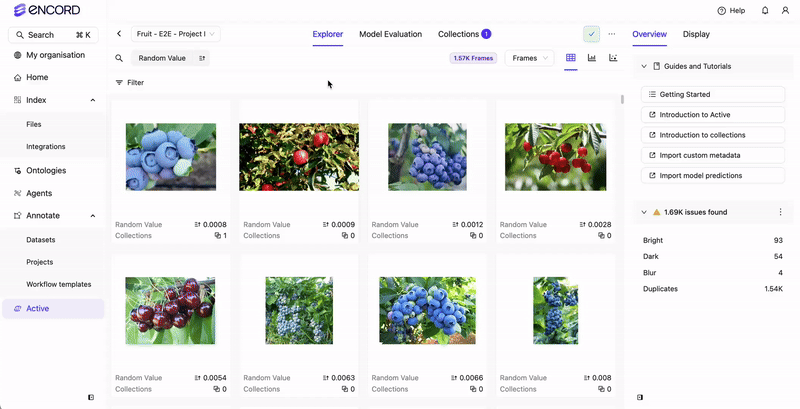Collapse the Guides and Tutorials section
The width and height of the screenshot is (800, 409).
(644, 66)
